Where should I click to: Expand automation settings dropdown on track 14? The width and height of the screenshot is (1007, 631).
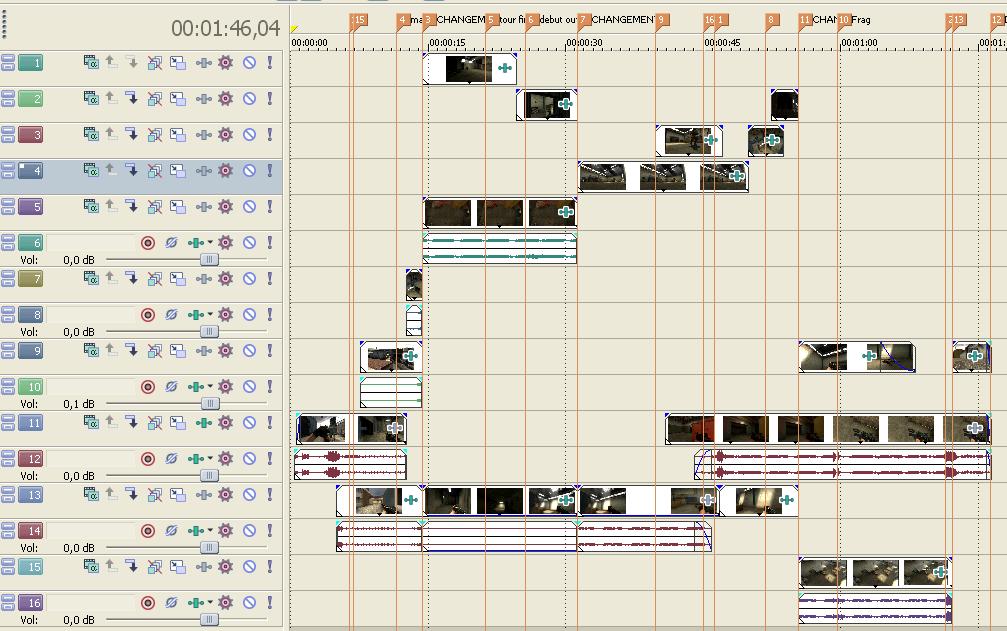(x=210, y=530)
